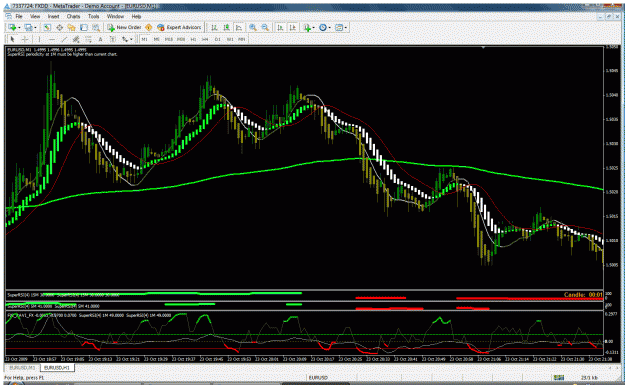This screenshot has width=625, height=385.
Task: Select the Fibonacci Retracement tool
Action: 88,39
